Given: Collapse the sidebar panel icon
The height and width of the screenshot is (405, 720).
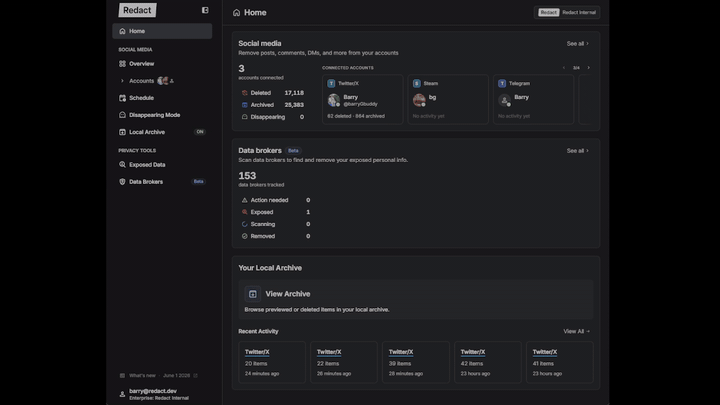Looking at the screenshot, I should (x=205, y=10).
